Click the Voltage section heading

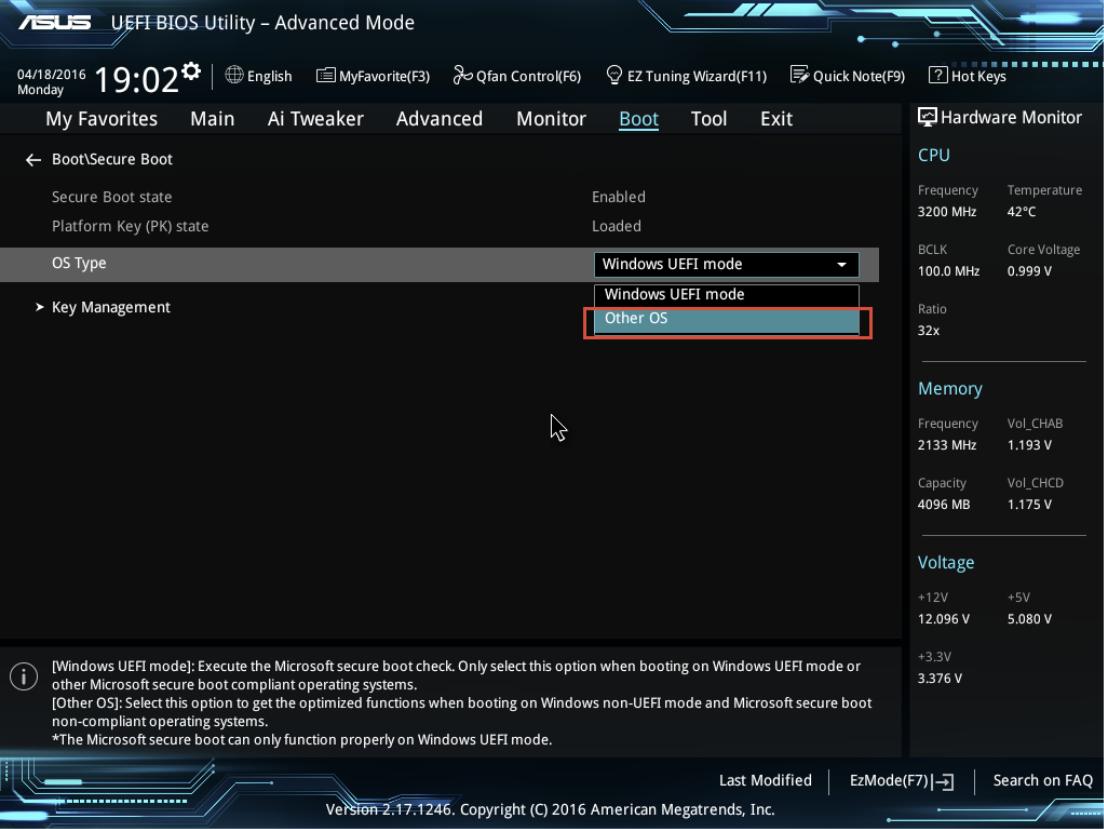pos(946,563)
